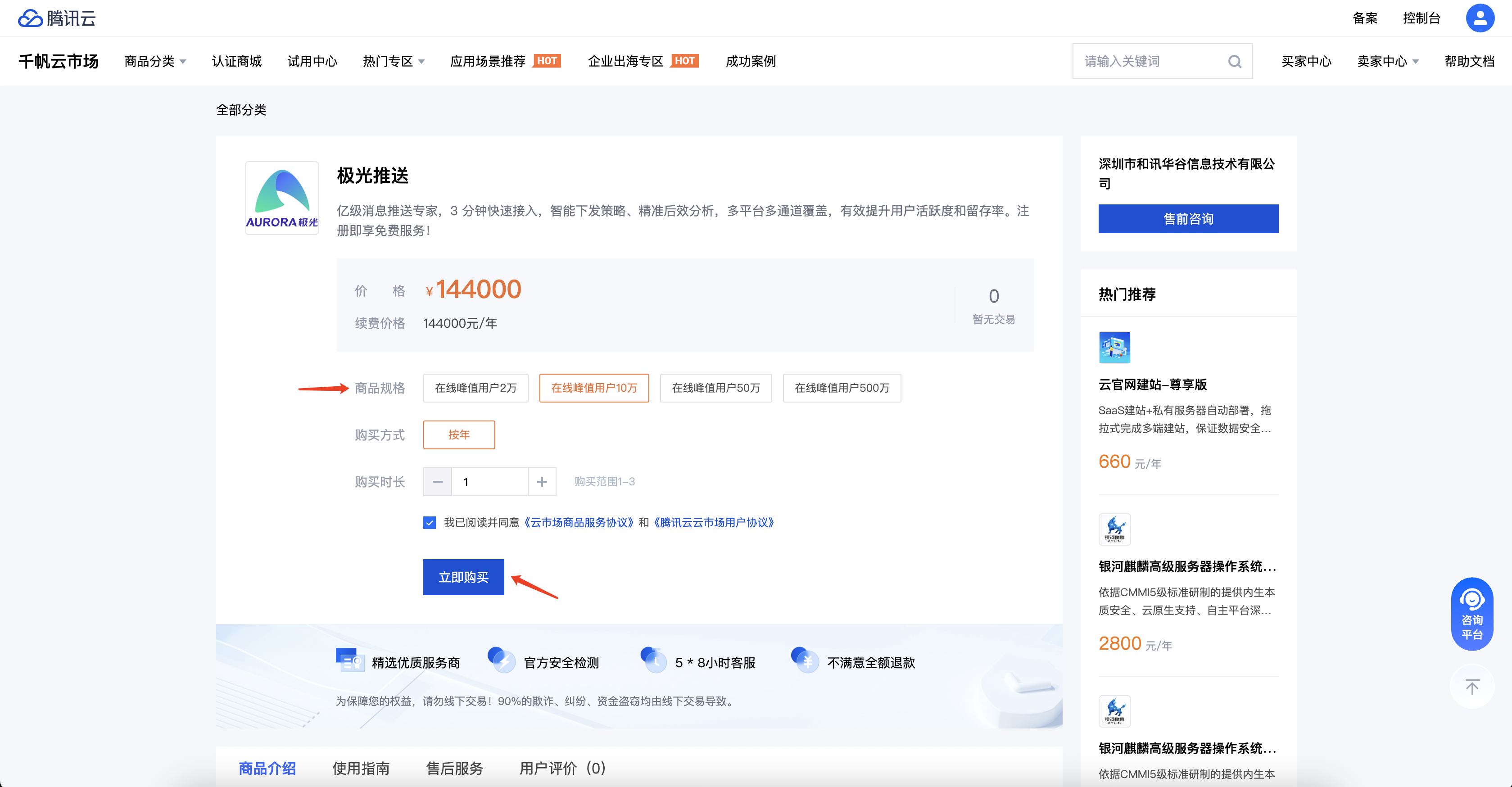The width and height of the screenshot is (1512, 787).
Task: Expand the 卖家中心 dropdown
Action: (x=1388, y=61)
